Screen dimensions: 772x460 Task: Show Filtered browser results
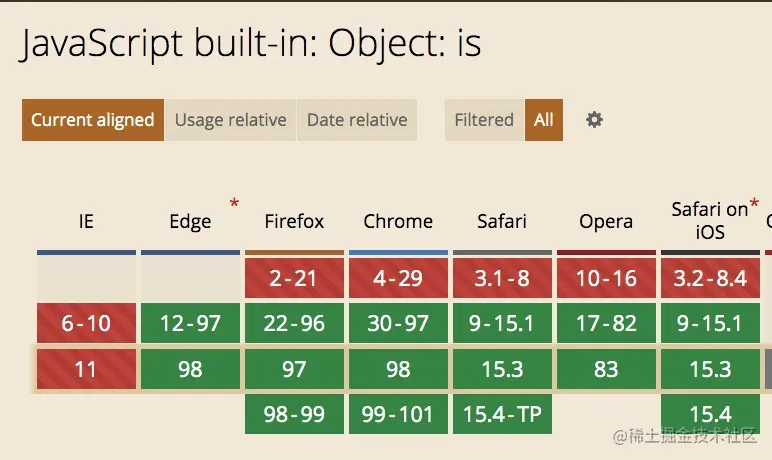tap(484, 120)
